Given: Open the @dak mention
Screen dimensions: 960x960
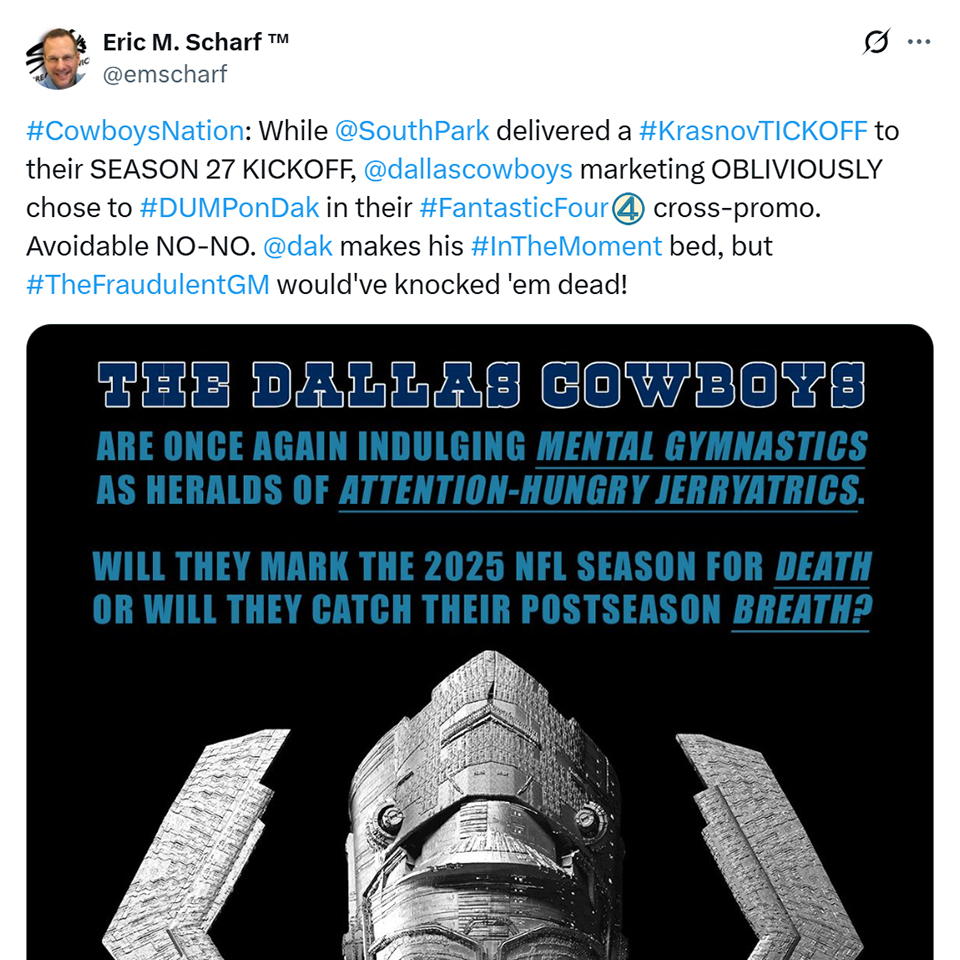Looking at the screenshot, I should [x=297, y=245].
